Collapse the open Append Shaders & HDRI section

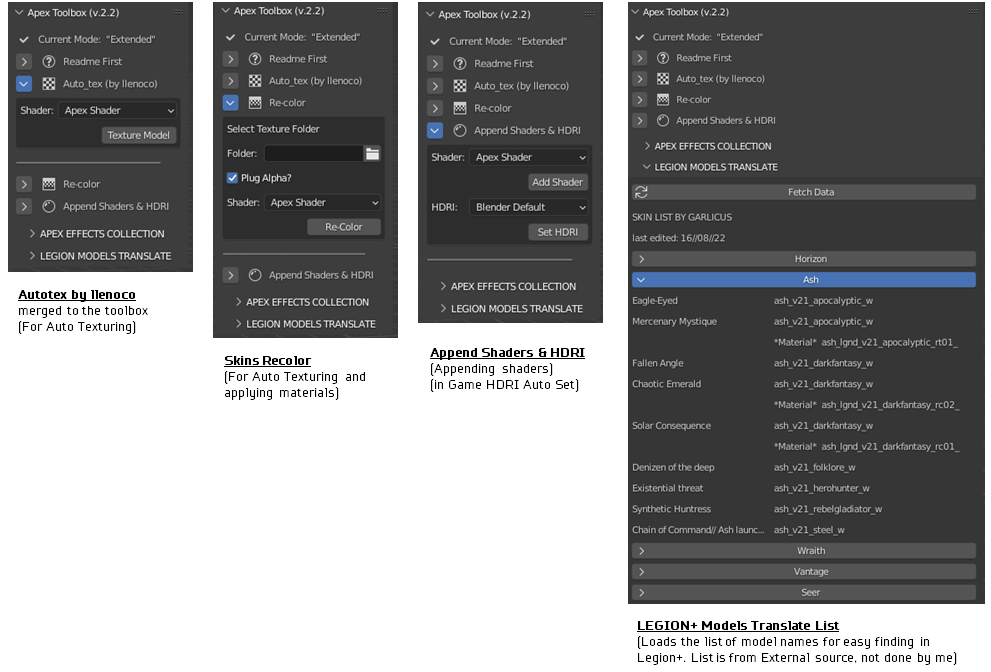(435, 130)
